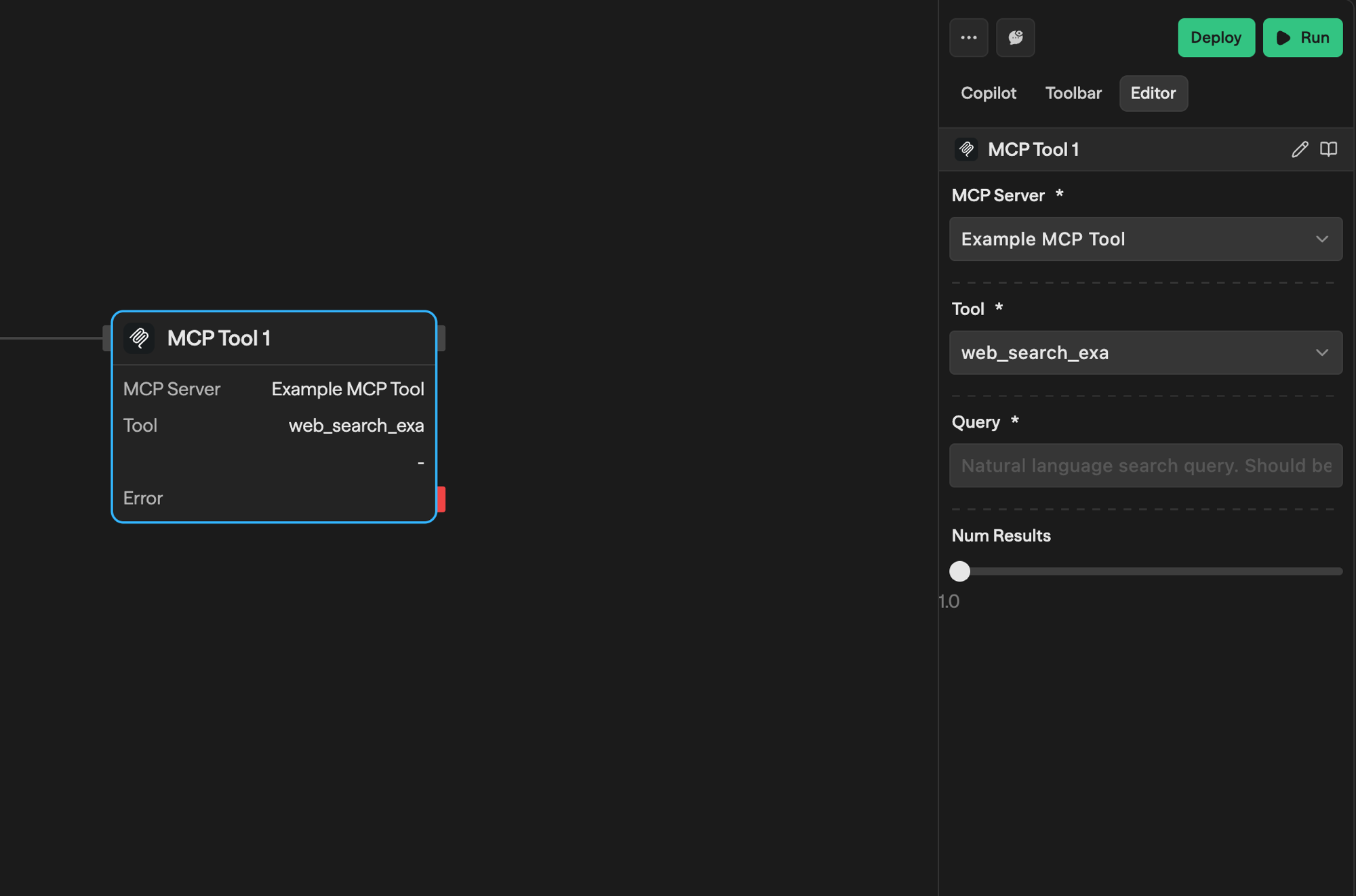This screenshot has width=1356, height=896.
Task: Click the MCP Server label in editor panel
Action: click(998, 195)
